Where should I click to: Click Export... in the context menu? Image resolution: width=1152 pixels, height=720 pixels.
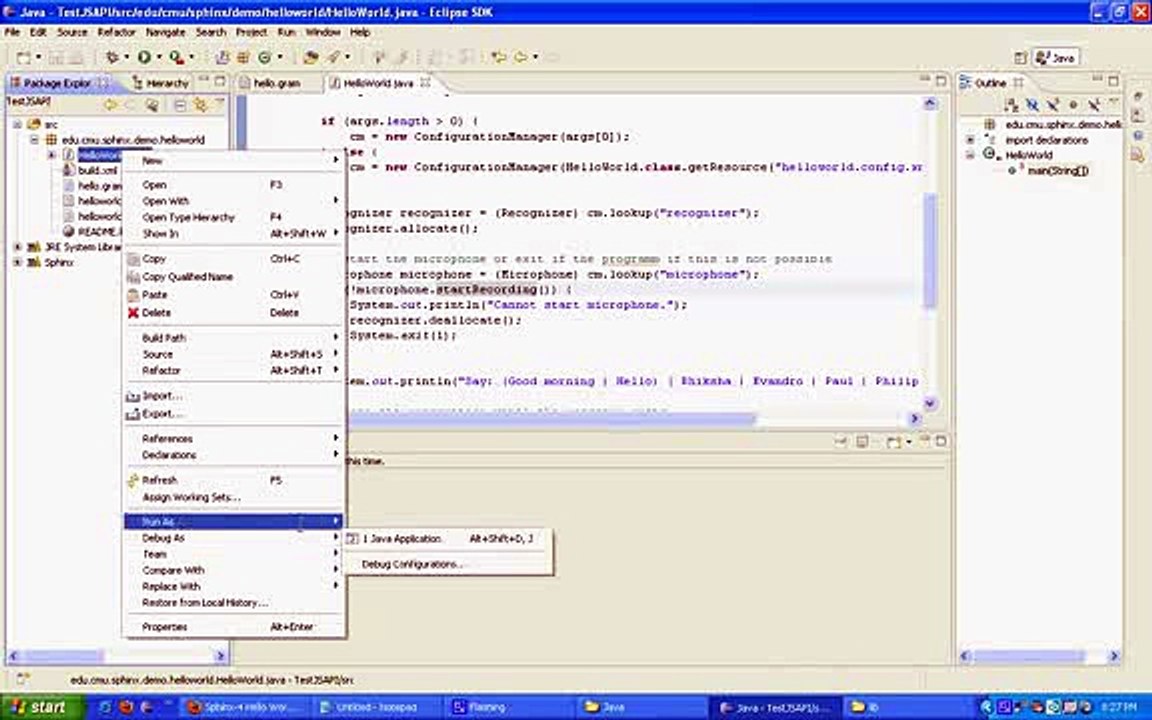[233, 414]
